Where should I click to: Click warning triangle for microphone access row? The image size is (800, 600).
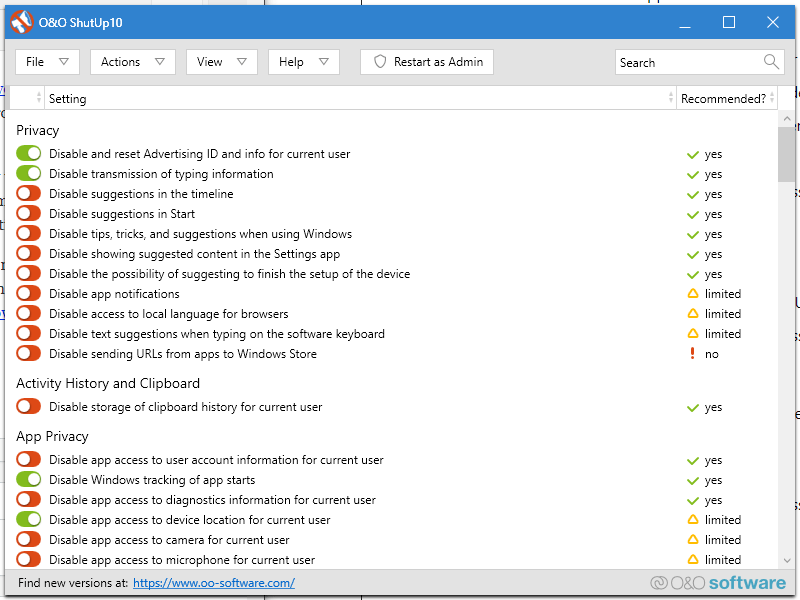tap(692, 560)
